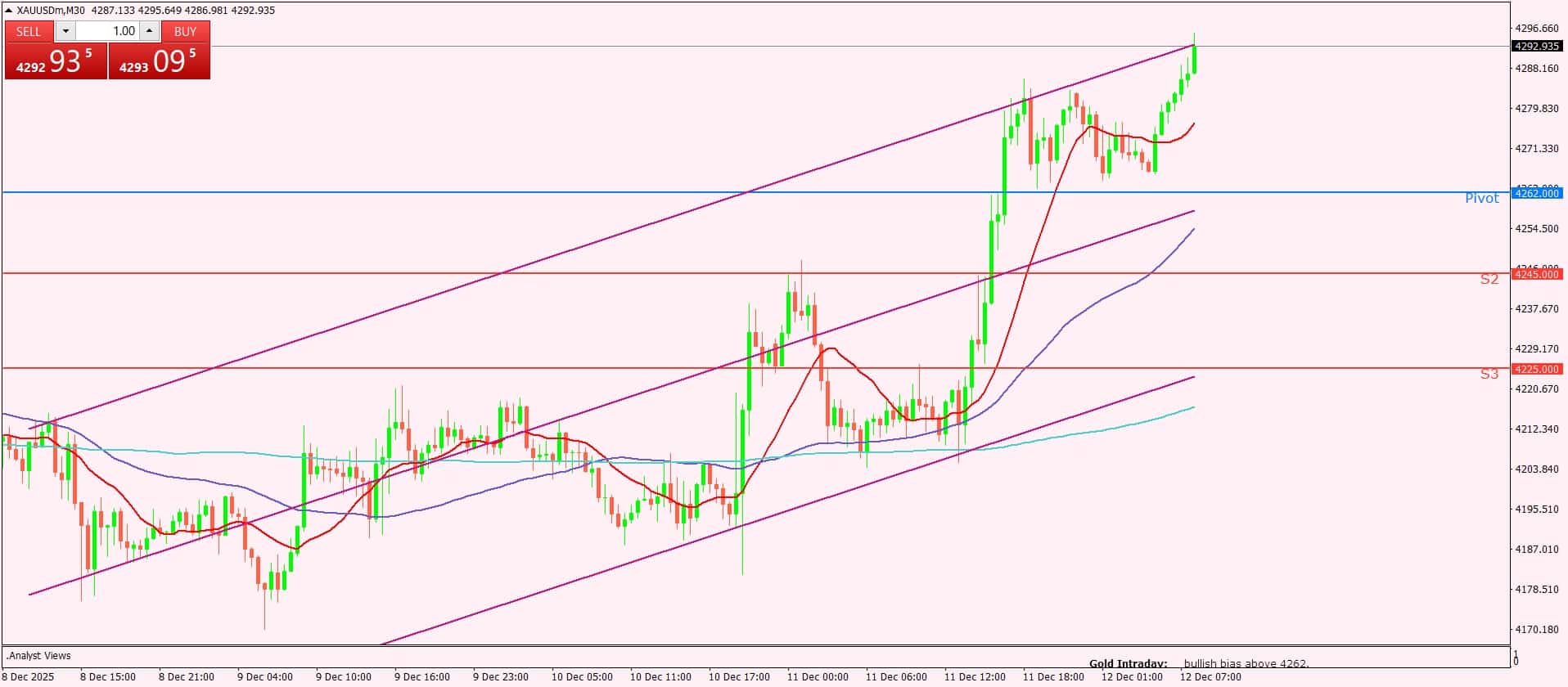
Task: Click the 'bullish bias above 4262.' text
Action: pos(1246,664)
